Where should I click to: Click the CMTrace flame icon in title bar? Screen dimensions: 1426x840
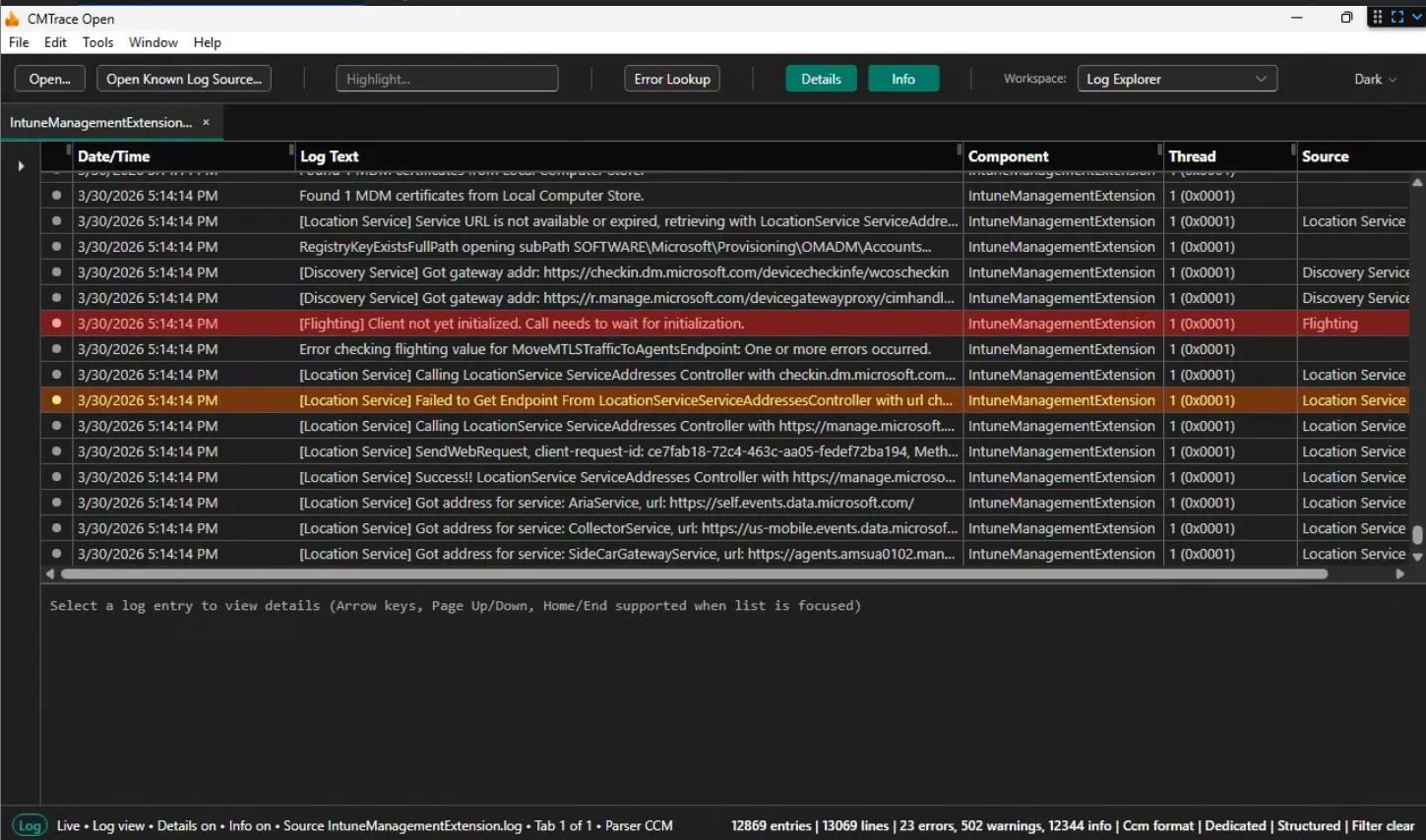(13, 18)
